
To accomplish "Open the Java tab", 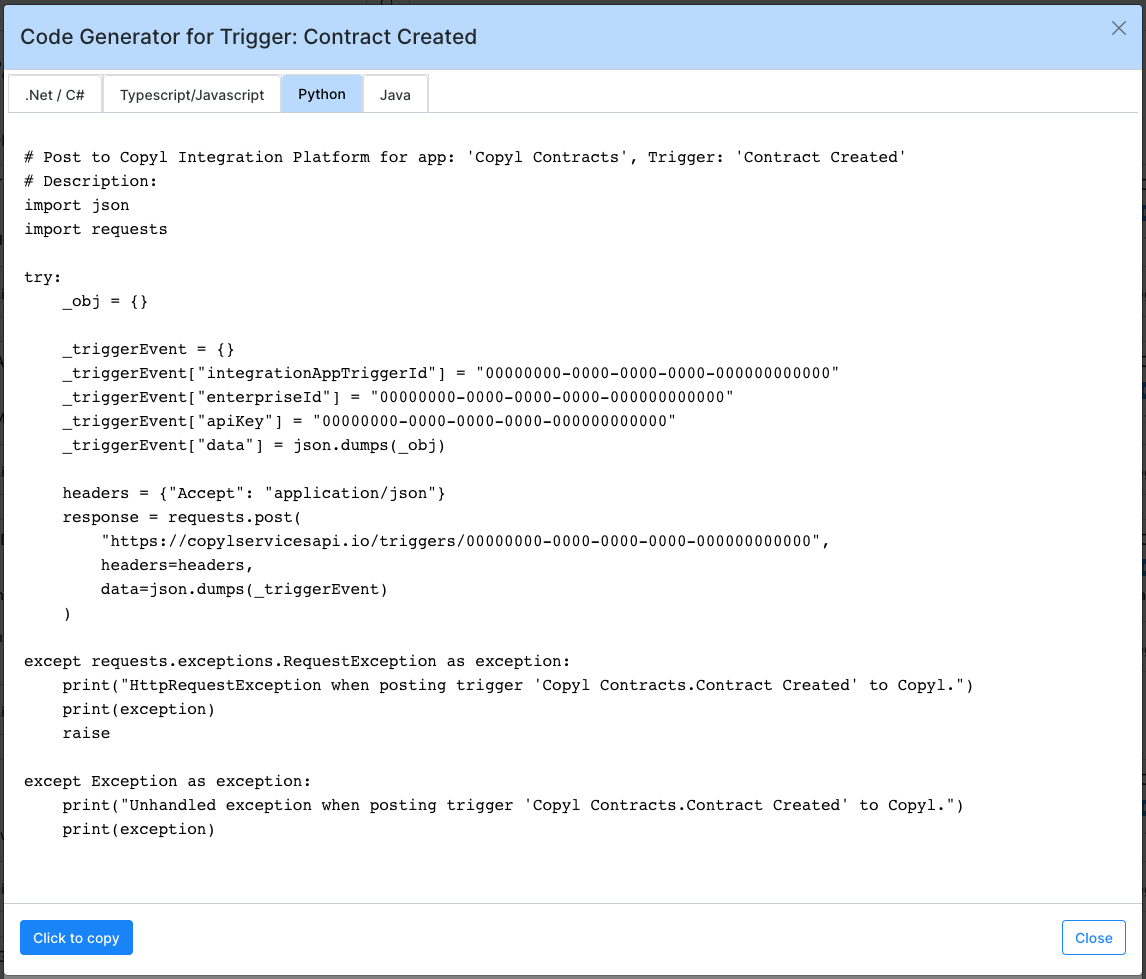I will pos(395,94).
